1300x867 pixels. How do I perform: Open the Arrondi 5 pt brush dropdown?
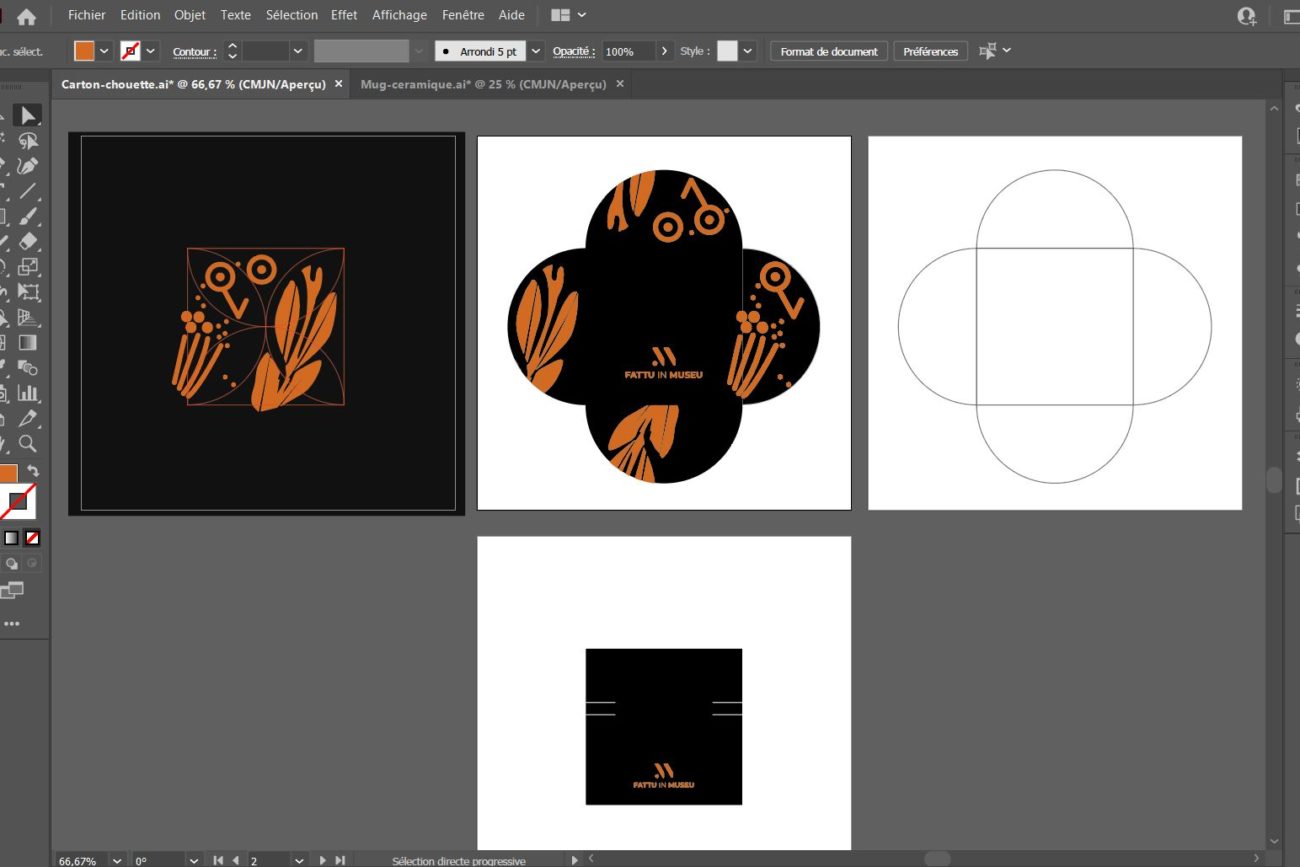pyautogui.click(x=536, y=51)
